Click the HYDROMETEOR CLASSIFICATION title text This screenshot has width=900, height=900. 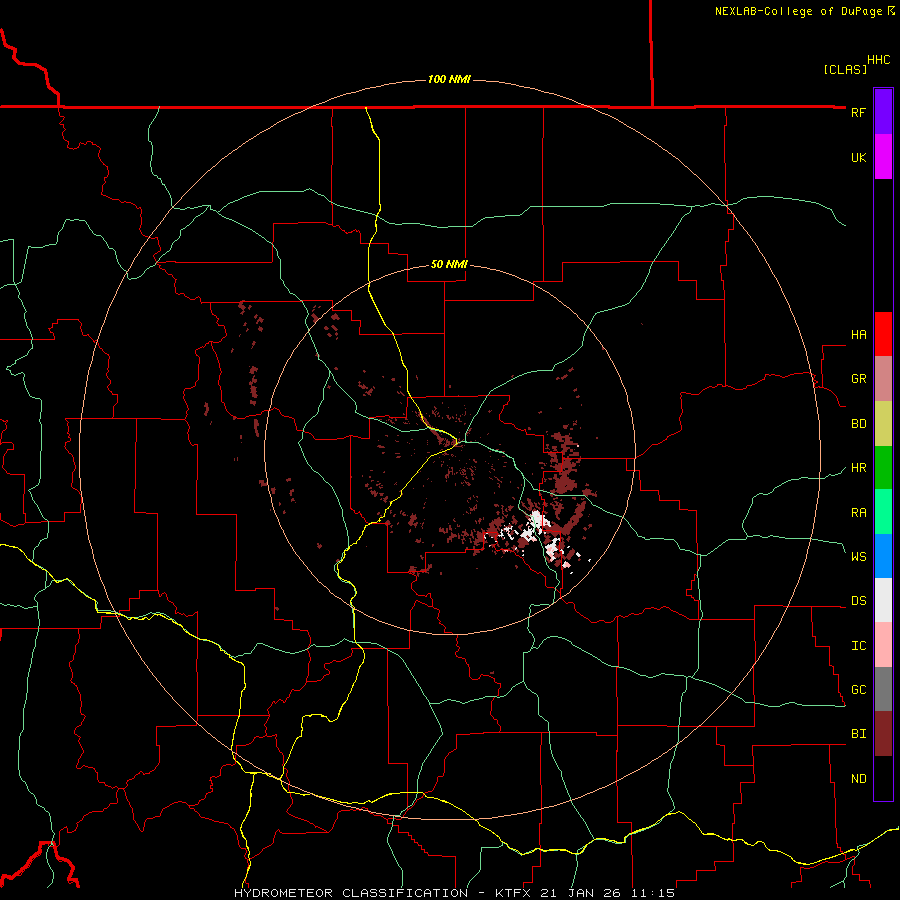point(351,893)
